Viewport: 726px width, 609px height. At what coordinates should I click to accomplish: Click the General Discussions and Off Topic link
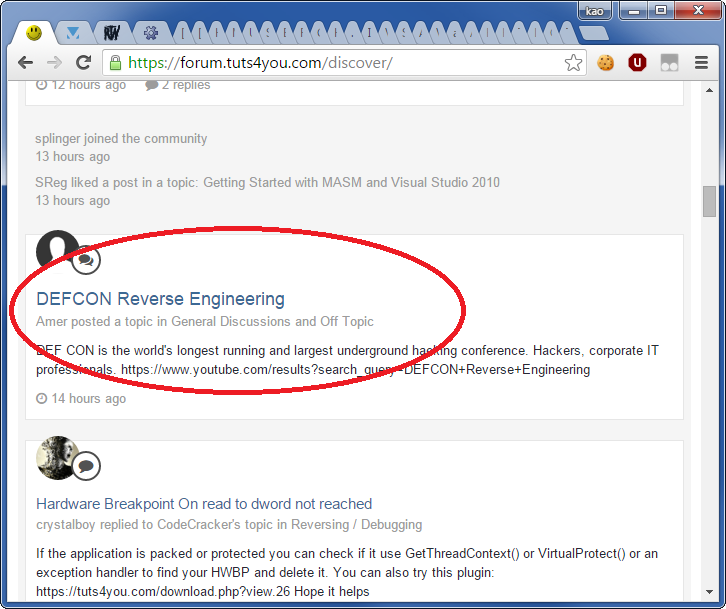[272, 322]
